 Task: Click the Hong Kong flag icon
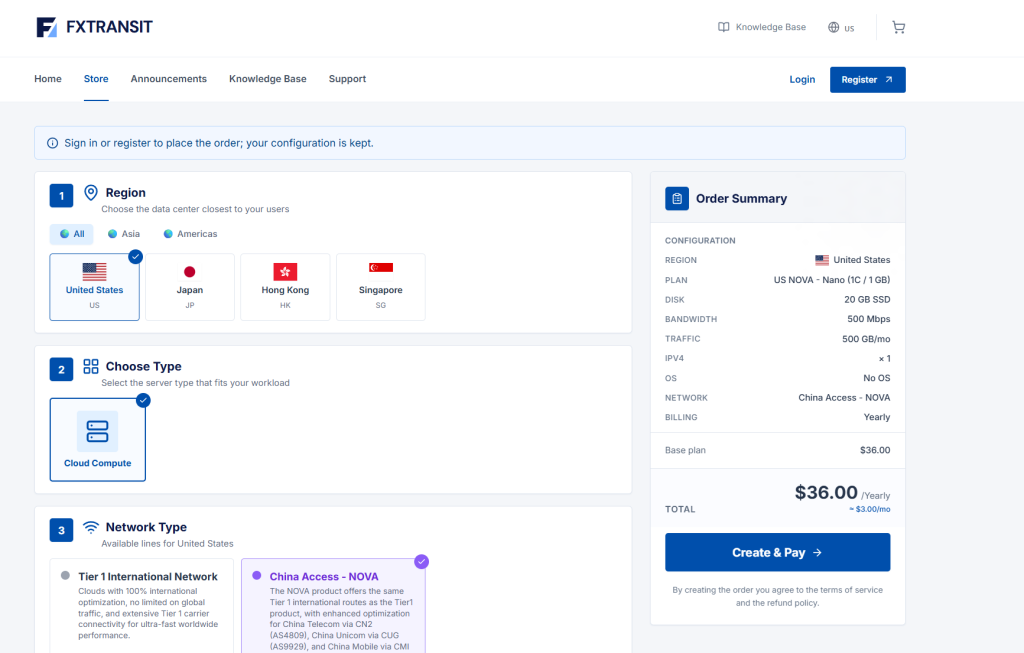tap(285, 272)
